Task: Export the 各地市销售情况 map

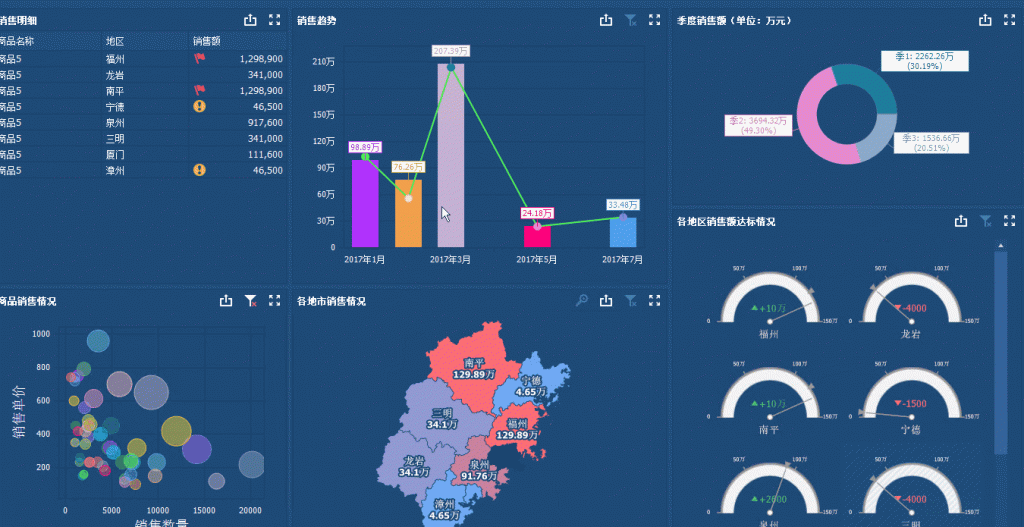Action: pos(606,300)
